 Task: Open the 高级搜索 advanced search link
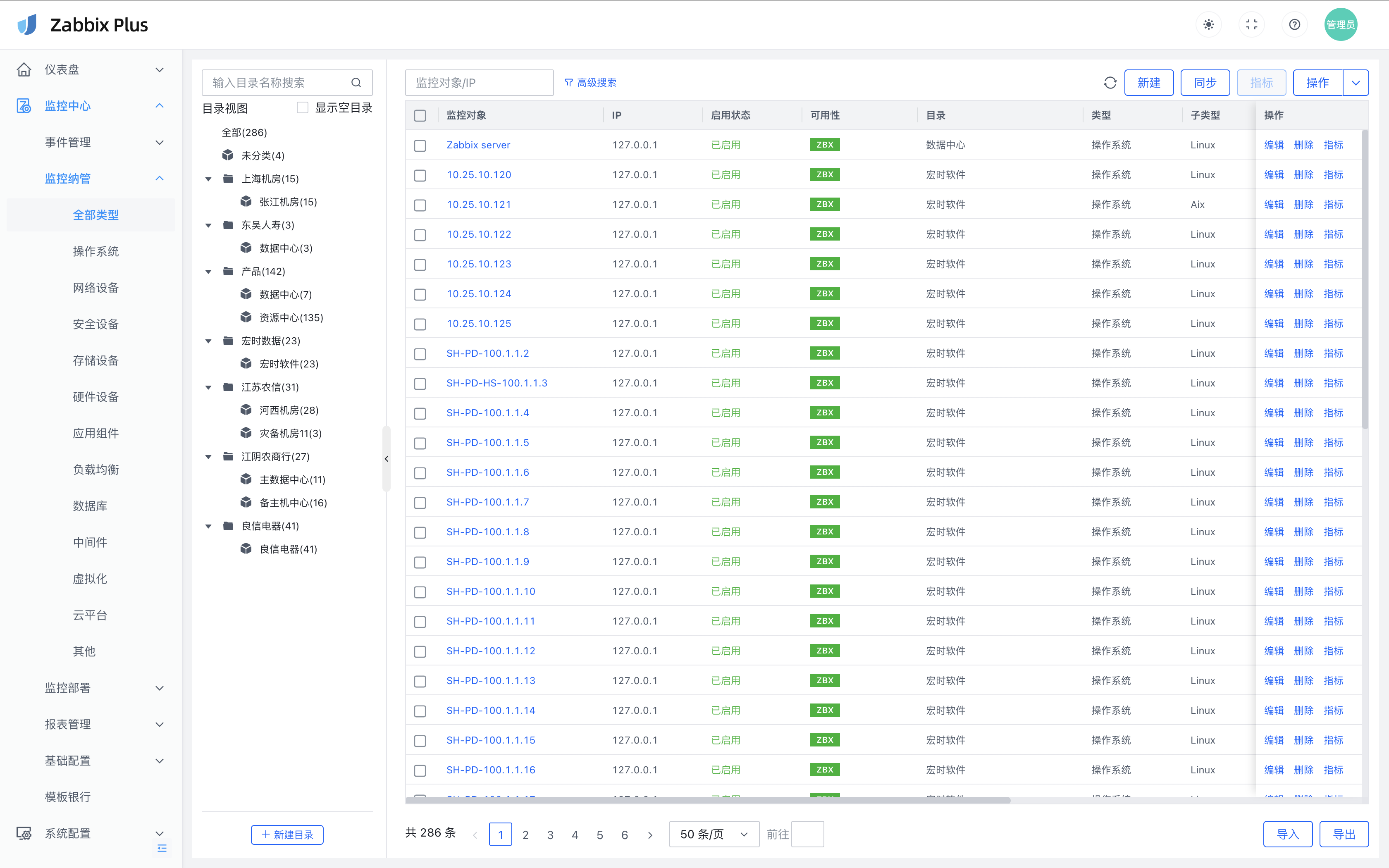coord(591,83)
